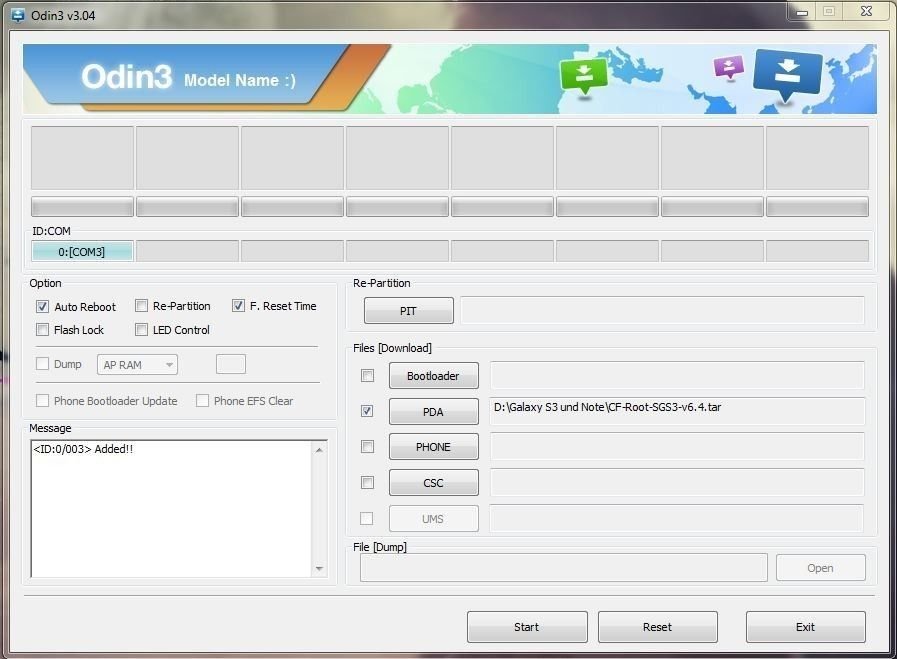Screen dimensions: 897x659
Task: Click the maximize button in title bar
Action: (829, 11)
